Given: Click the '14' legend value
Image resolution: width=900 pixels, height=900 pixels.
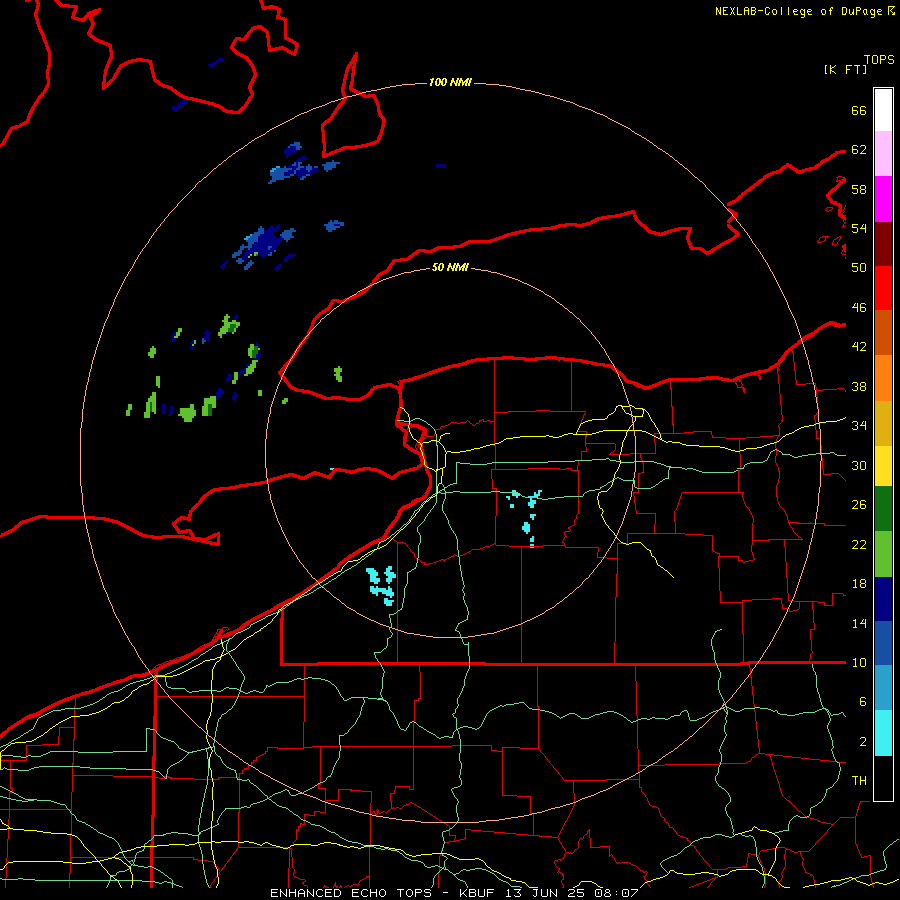Looking at the screenshot, I should pyautogui.click(x=859, y=623).
